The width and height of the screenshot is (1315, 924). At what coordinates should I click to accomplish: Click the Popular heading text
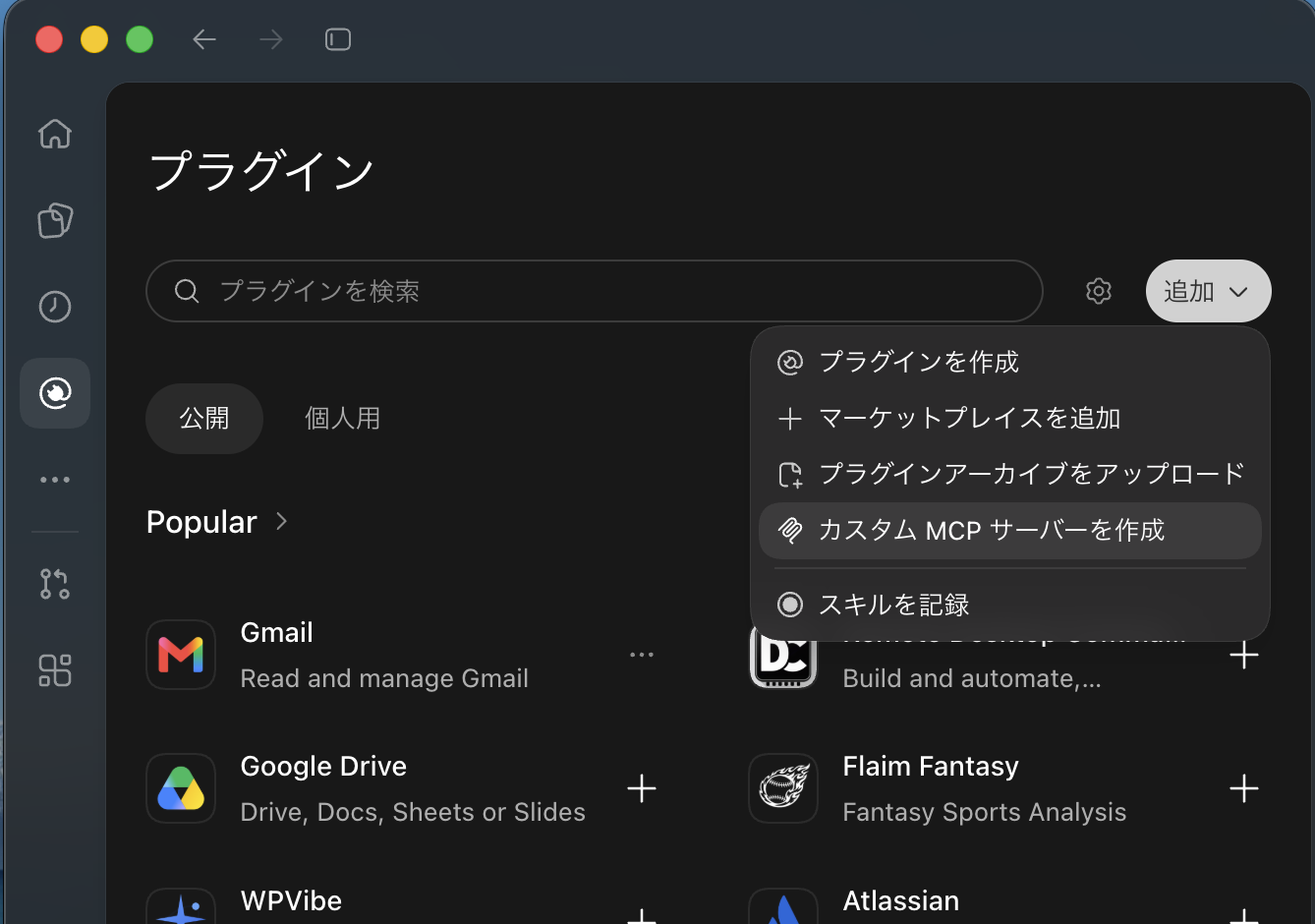click(201, 522)
